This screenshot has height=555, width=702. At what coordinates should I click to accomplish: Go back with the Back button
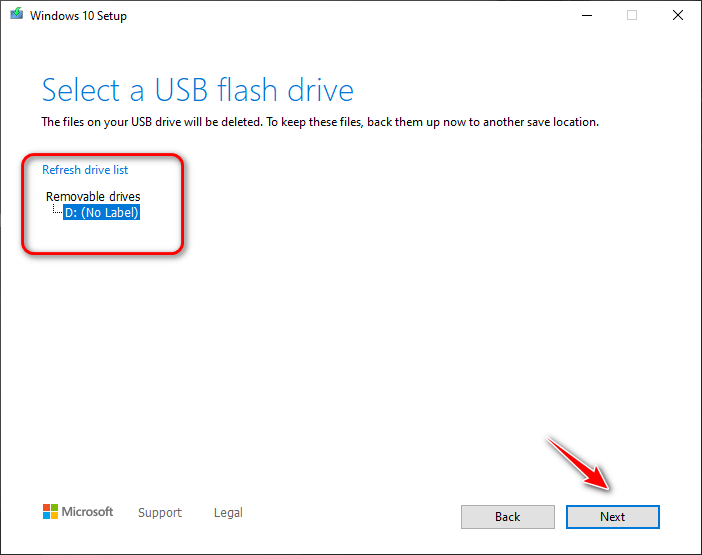tap(507, 517)
